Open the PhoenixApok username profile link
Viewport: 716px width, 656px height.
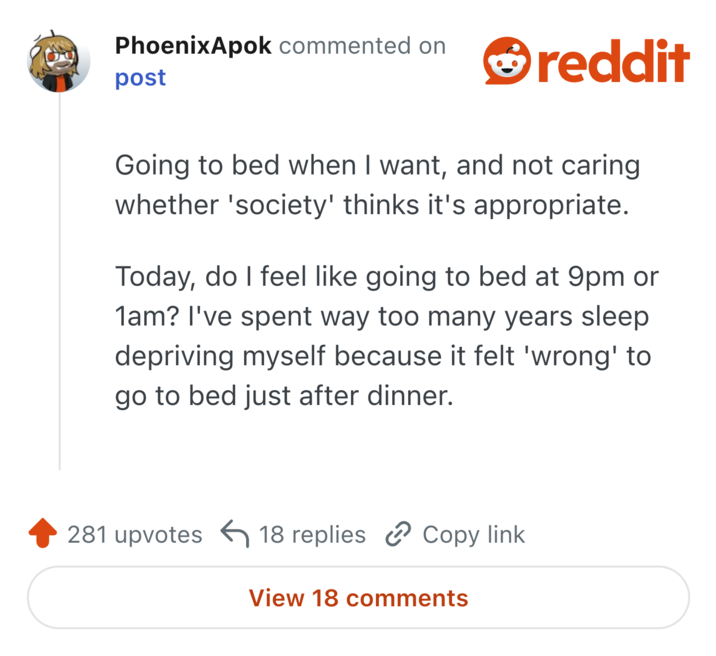pyautogui.click(x=193, y=46)
